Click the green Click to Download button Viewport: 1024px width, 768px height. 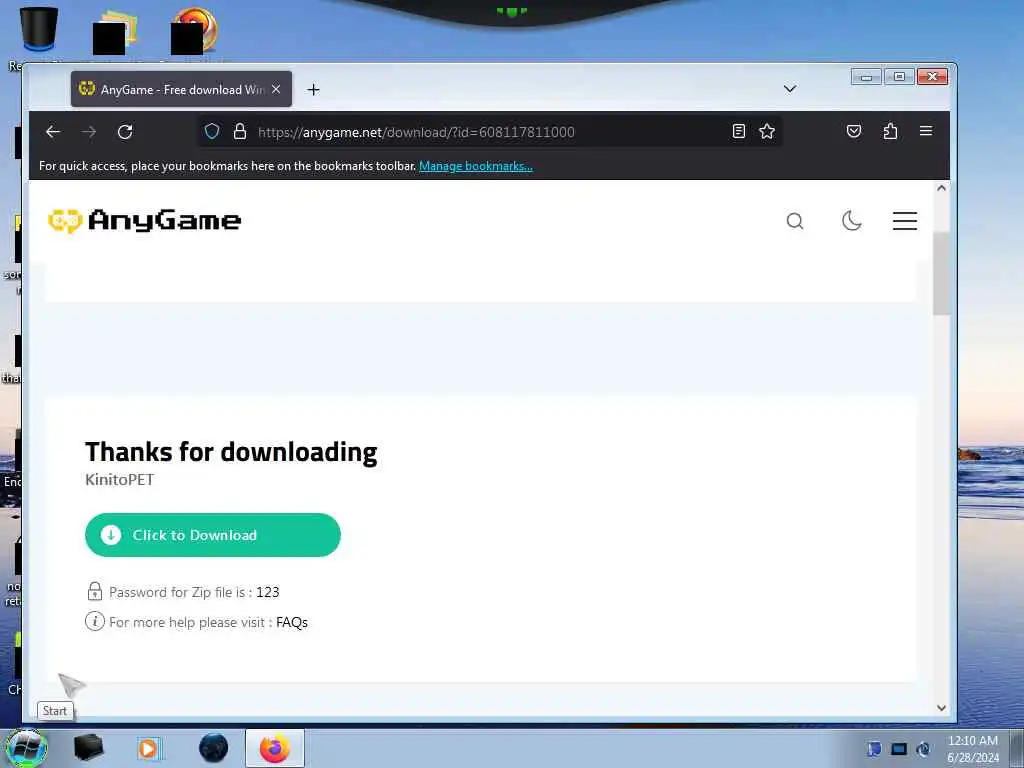click(213, 535)
